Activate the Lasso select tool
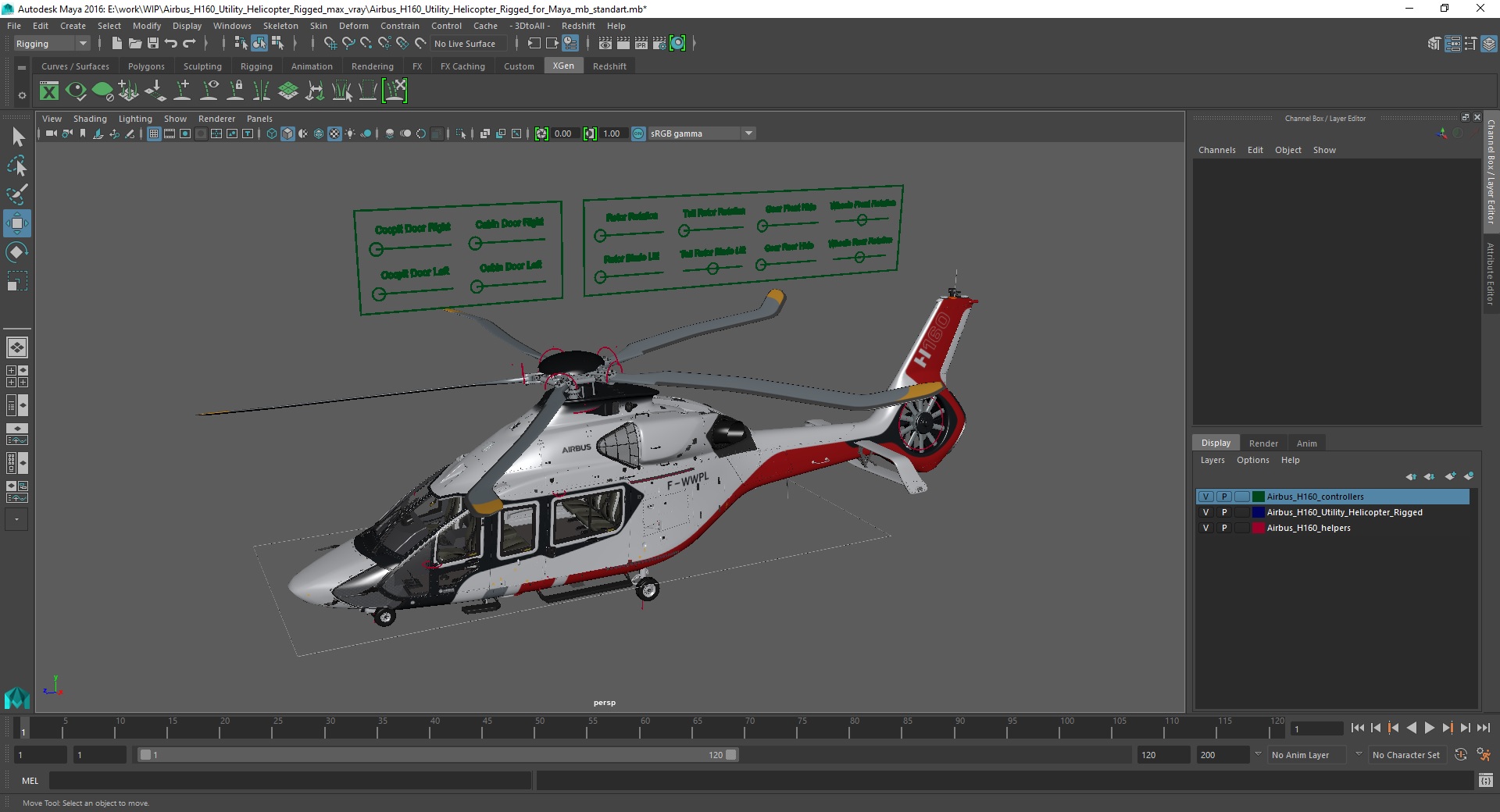 (x=17, y=166)
